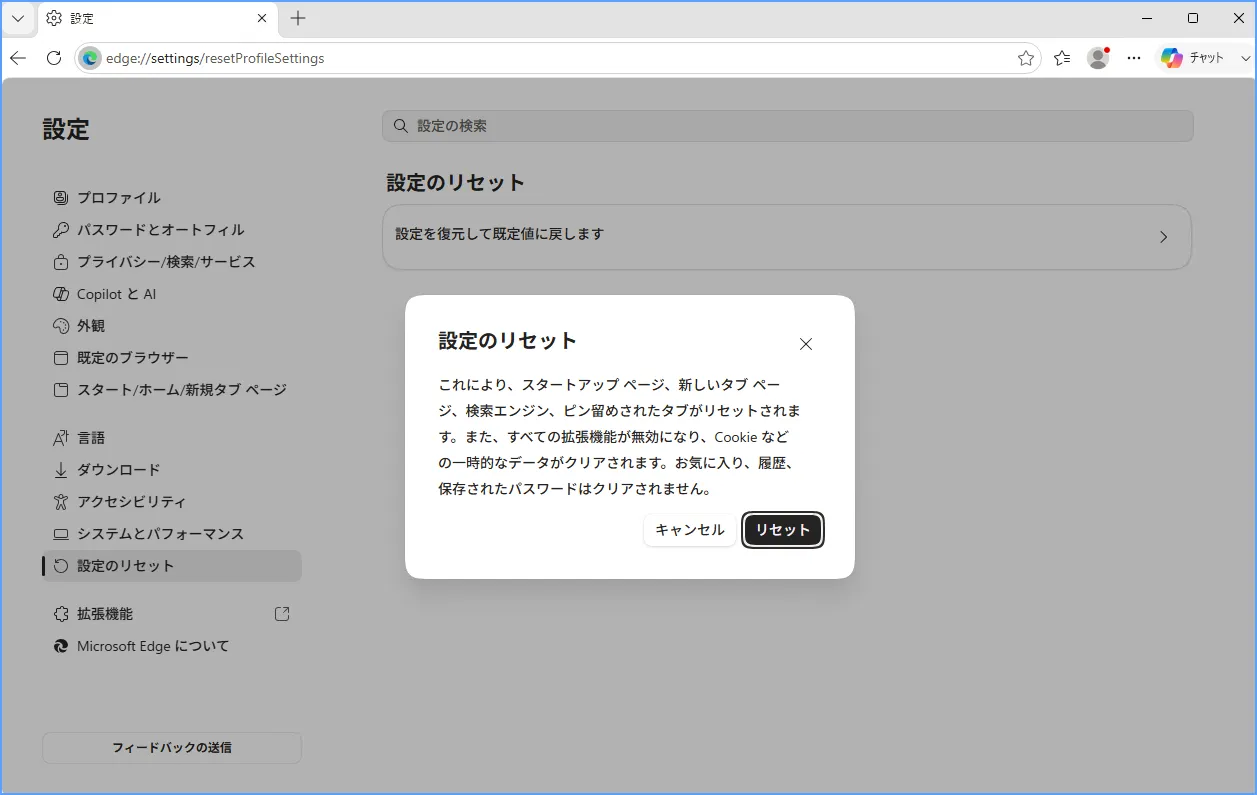The width and height of the screenshot is (1257, 795).
Task: Click the address bar URL
Action: [215, 58]
